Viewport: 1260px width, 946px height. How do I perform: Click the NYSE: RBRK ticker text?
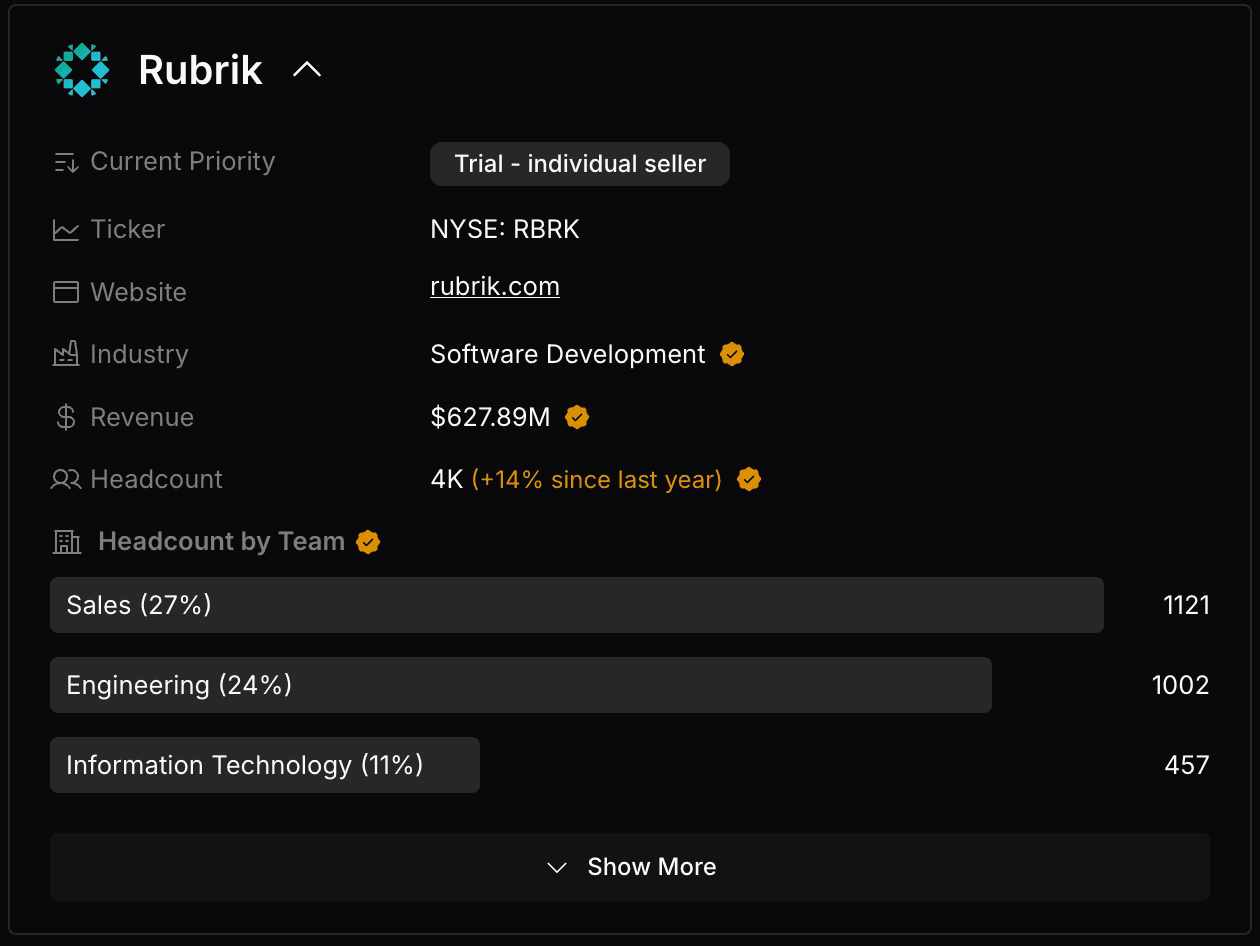point(505,229)
